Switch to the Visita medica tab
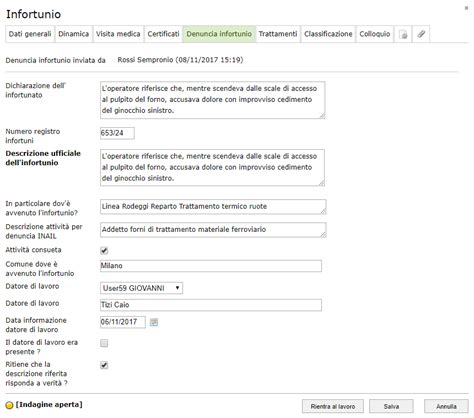 118,34
